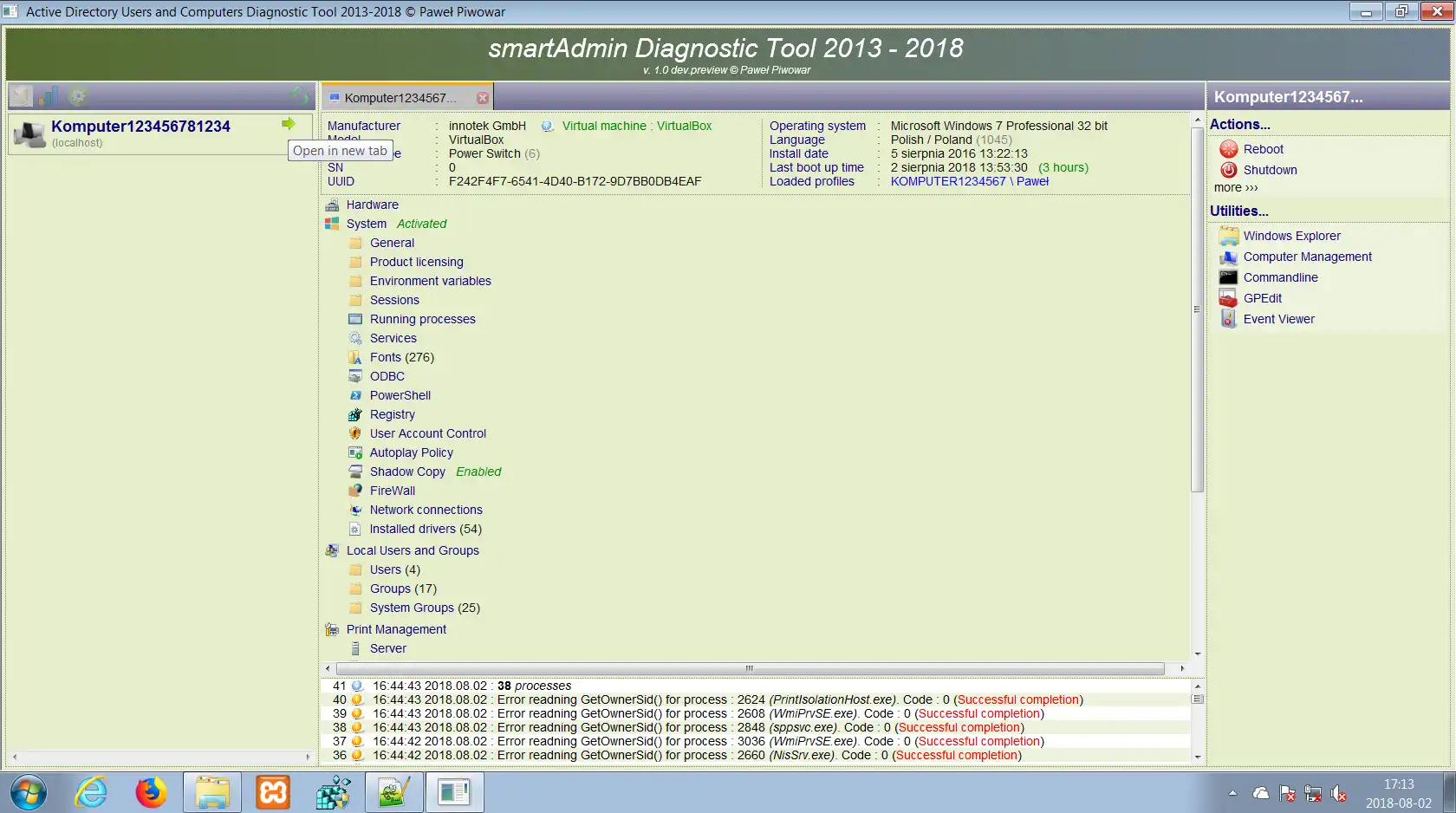
Task: Open Autoplay Policy
Action: [x=412, y=452]
